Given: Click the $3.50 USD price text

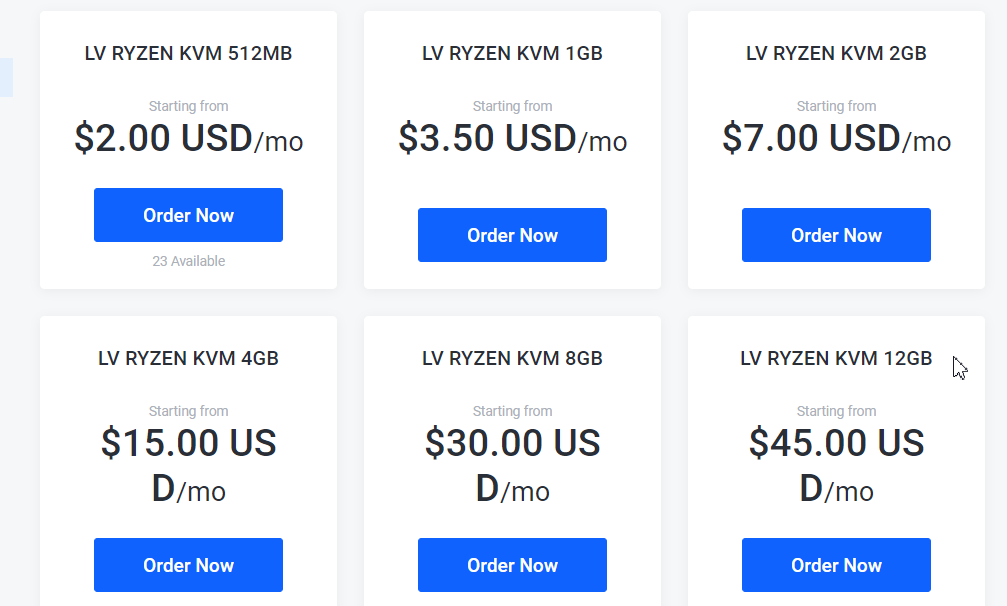Looking at the screenshot, I should click(512, 139).
